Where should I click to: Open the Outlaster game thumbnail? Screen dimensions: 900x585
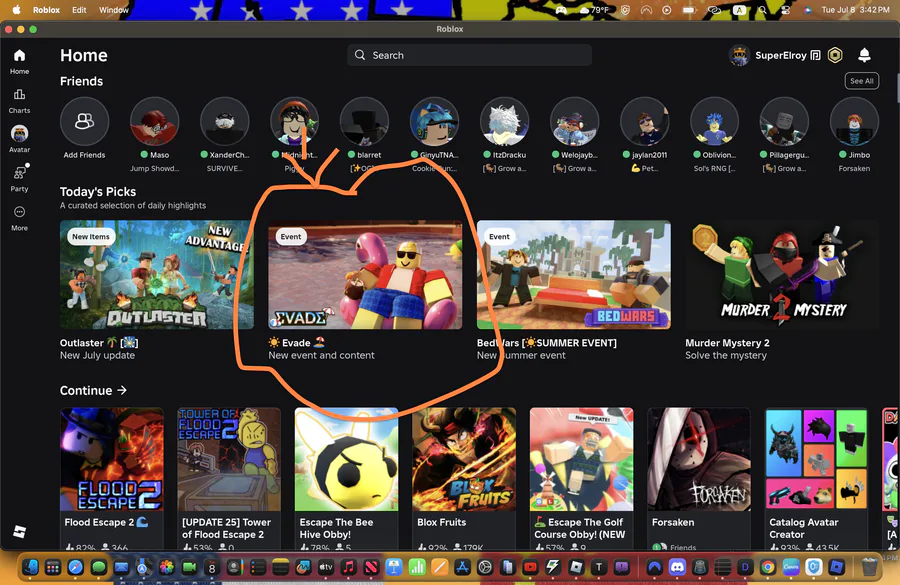coord(157,274)
